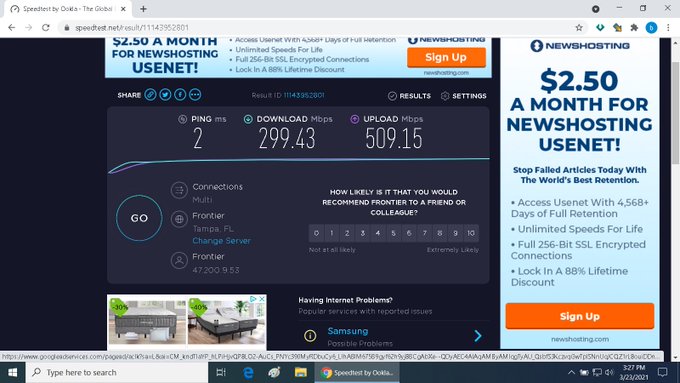Image resolution: width=680 pixels, height=383 pixels.
Task: Rate recommendation score 0
Action: (x=316, y=233)
